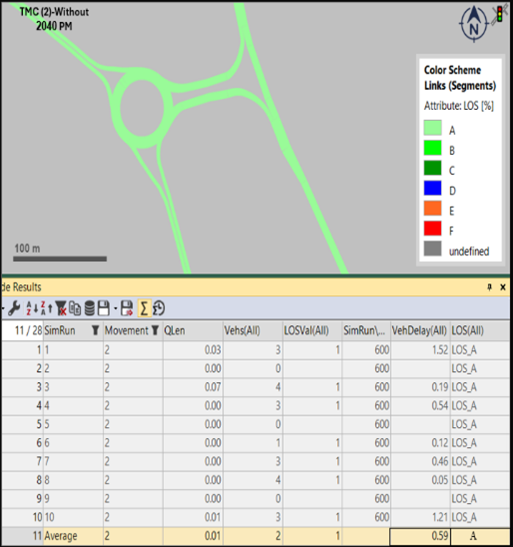This screenshot has width=513, height=547.
Task: Select the 0.19 VehDelay cell
Action: pyautogui.click(x=420, y=387)
